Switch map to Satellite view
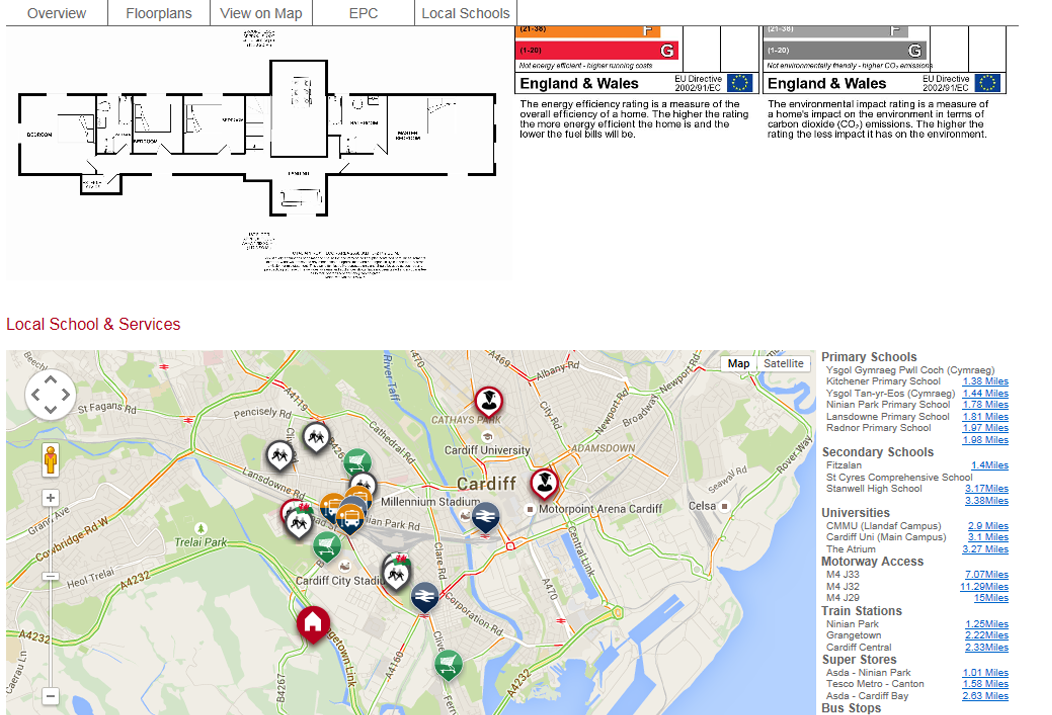 coord(783,364)
